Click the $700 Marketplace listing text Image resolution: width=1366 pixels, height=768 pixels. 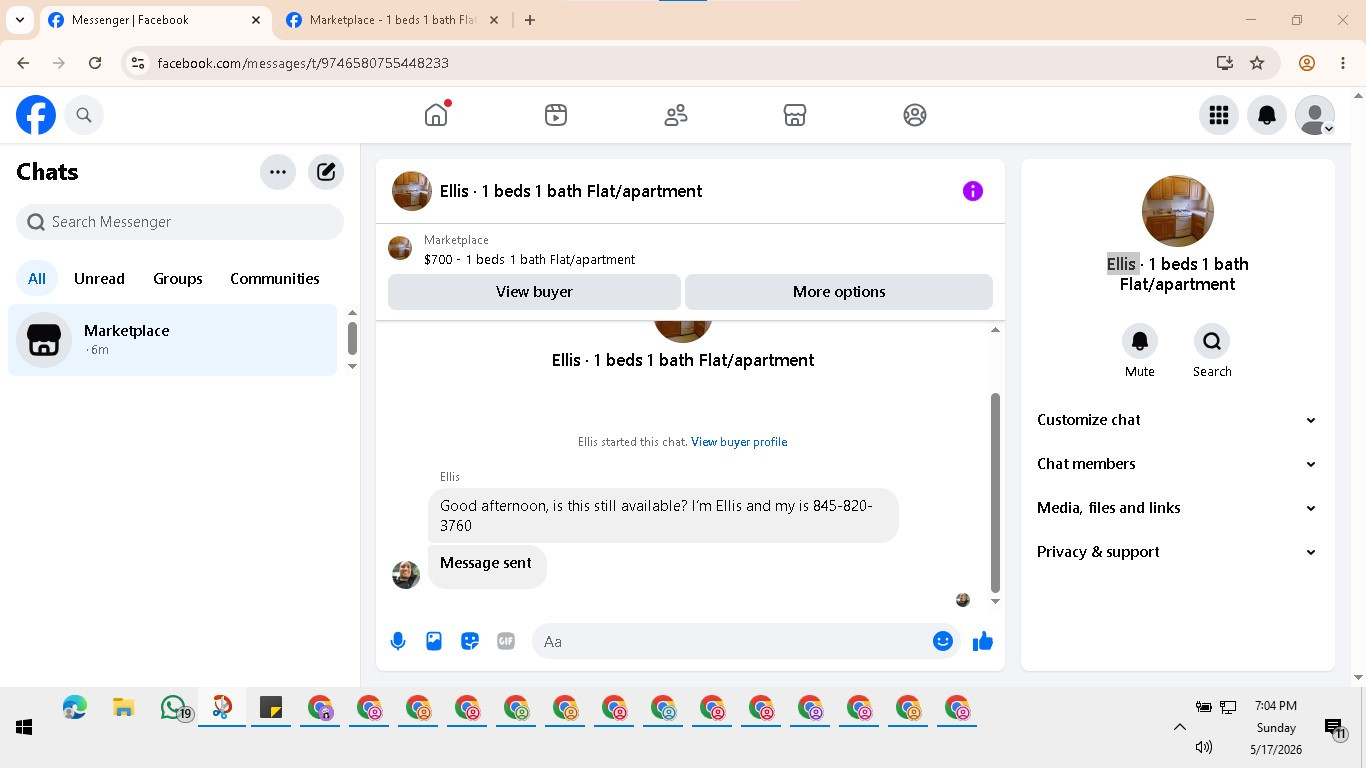coord(529,259)
